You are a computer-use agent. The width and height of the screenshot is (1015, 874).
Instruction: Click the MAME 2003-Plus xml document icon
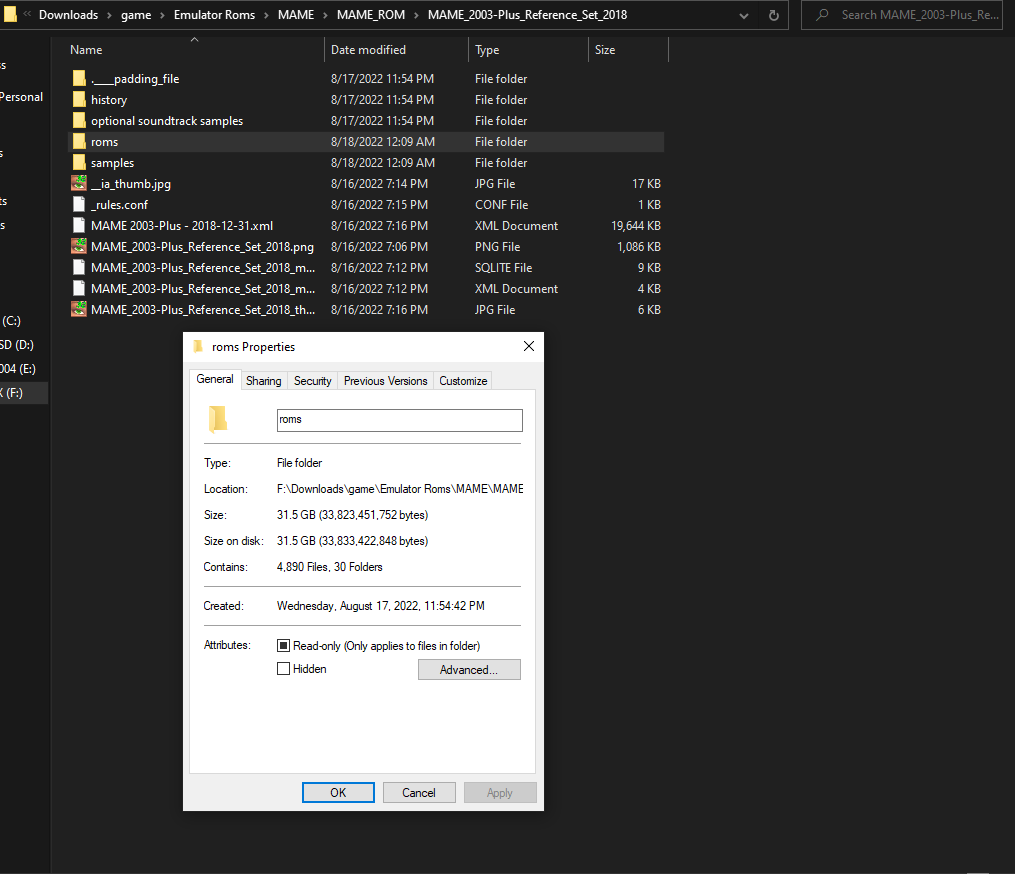point(79,225)
